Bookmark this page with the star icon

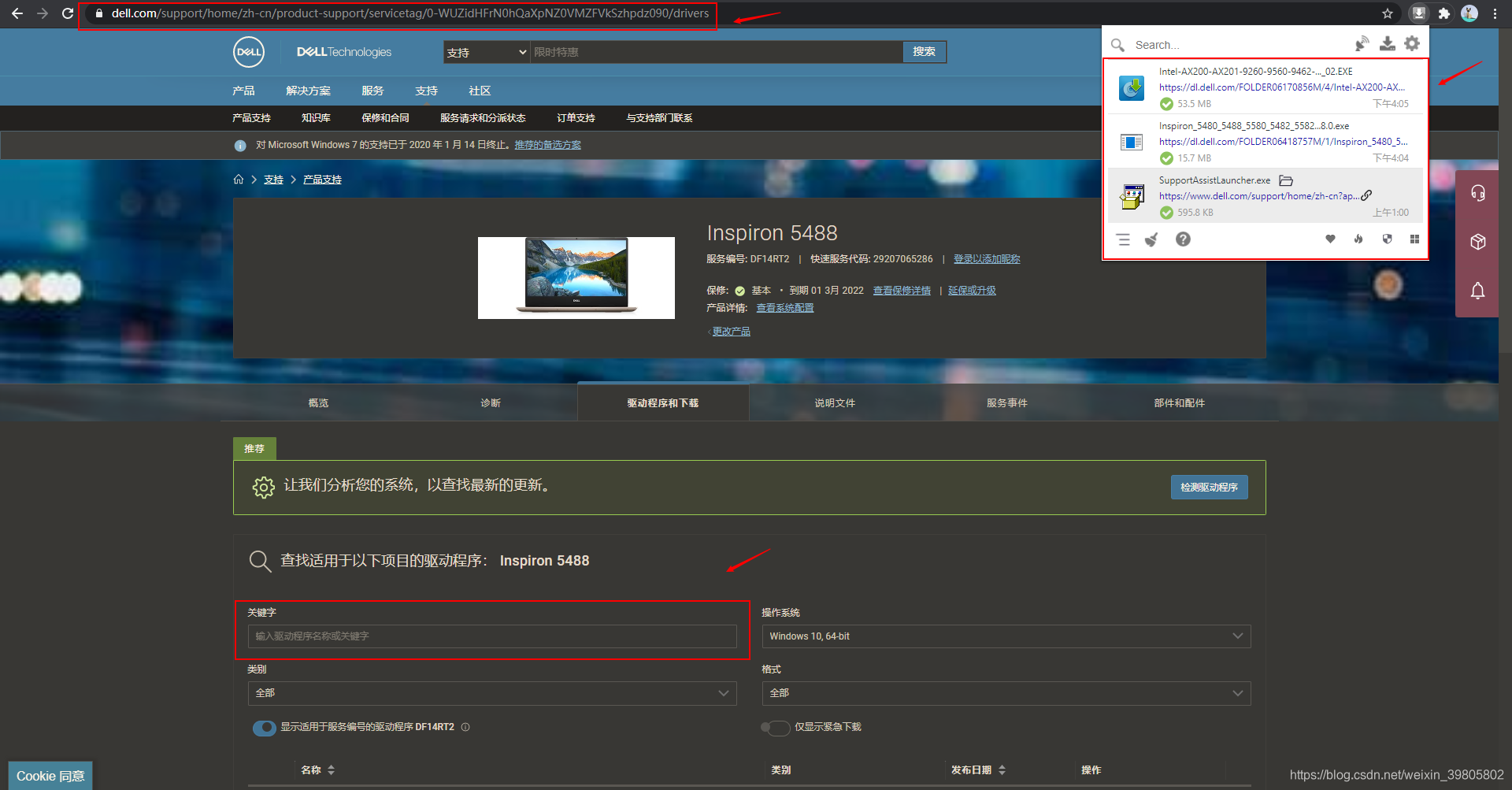tap(1388, 13)
